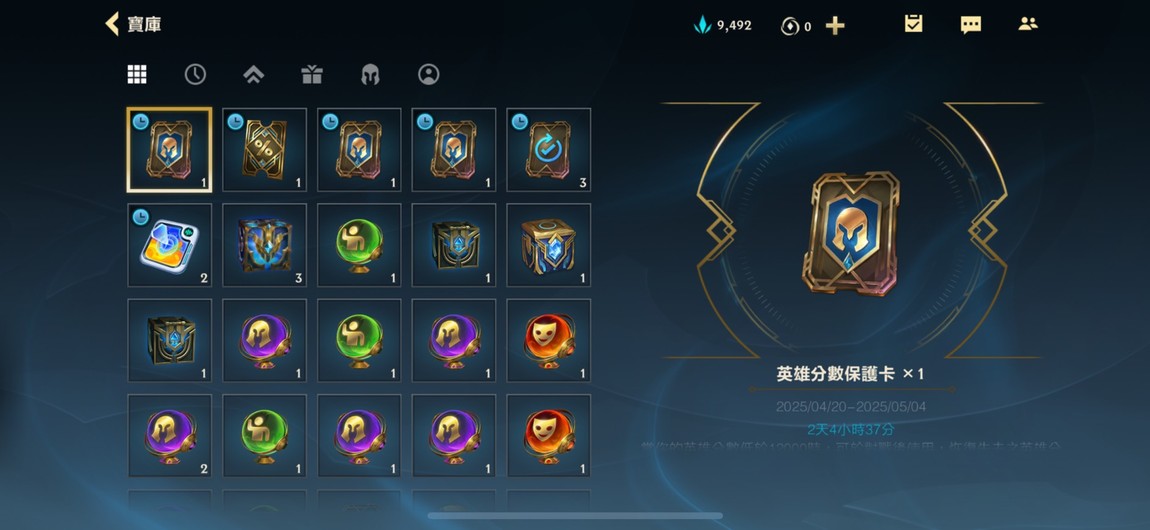Add currency with the plus button

pos(835,26)
